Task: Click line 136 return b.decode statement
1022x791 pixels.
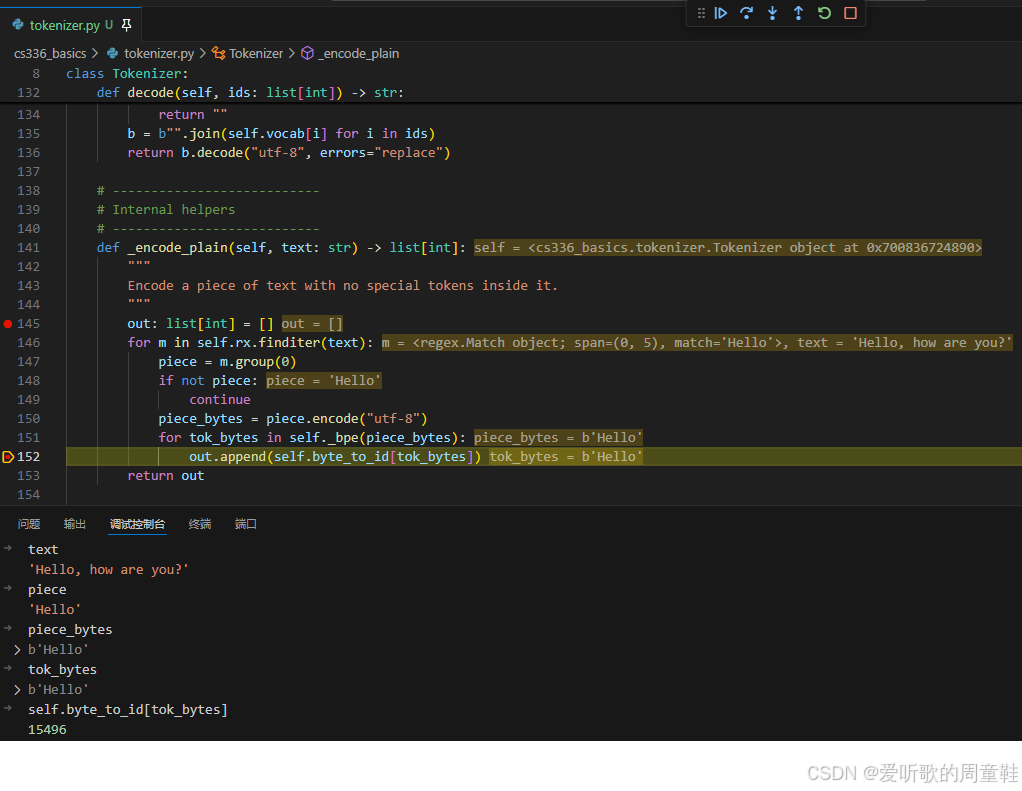Action: coord(289,152)
